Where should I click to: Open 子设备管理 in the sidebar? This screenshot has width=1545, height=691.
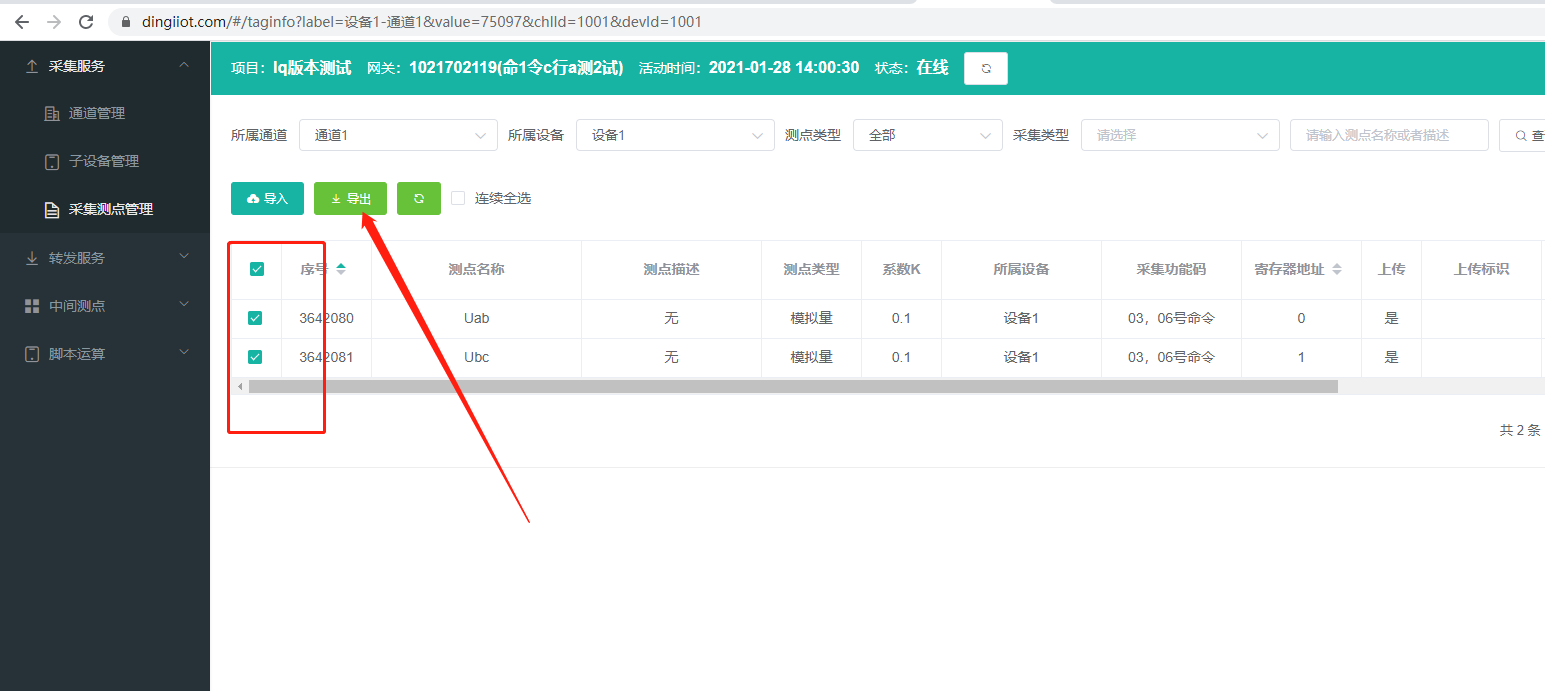(x=103, y=161)
